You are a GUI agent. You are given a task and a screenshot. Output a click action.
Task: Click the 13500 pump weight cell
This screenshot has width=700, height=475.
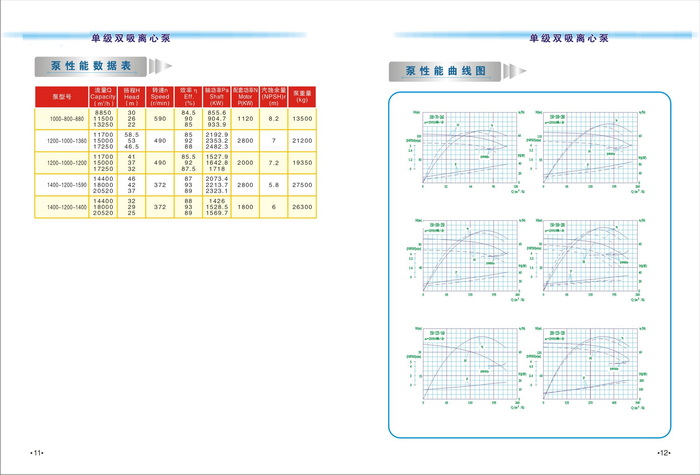pyautogui.click(x=304, y=119)
